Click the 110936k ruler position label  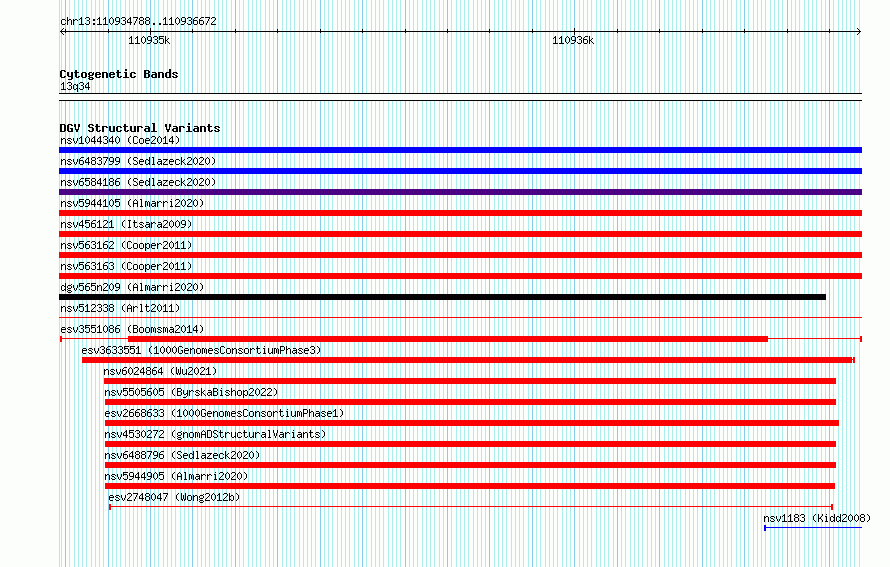tap(573, 40)
